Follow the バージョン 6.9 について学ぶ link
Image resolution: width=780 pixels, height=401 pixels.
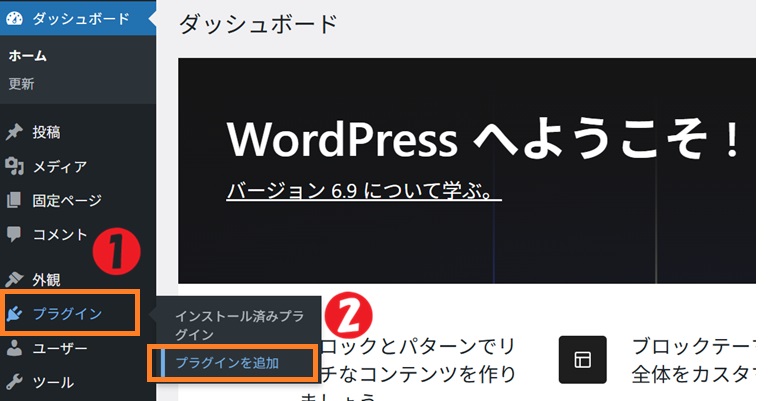pyautogui.click(x=364, y=191)
